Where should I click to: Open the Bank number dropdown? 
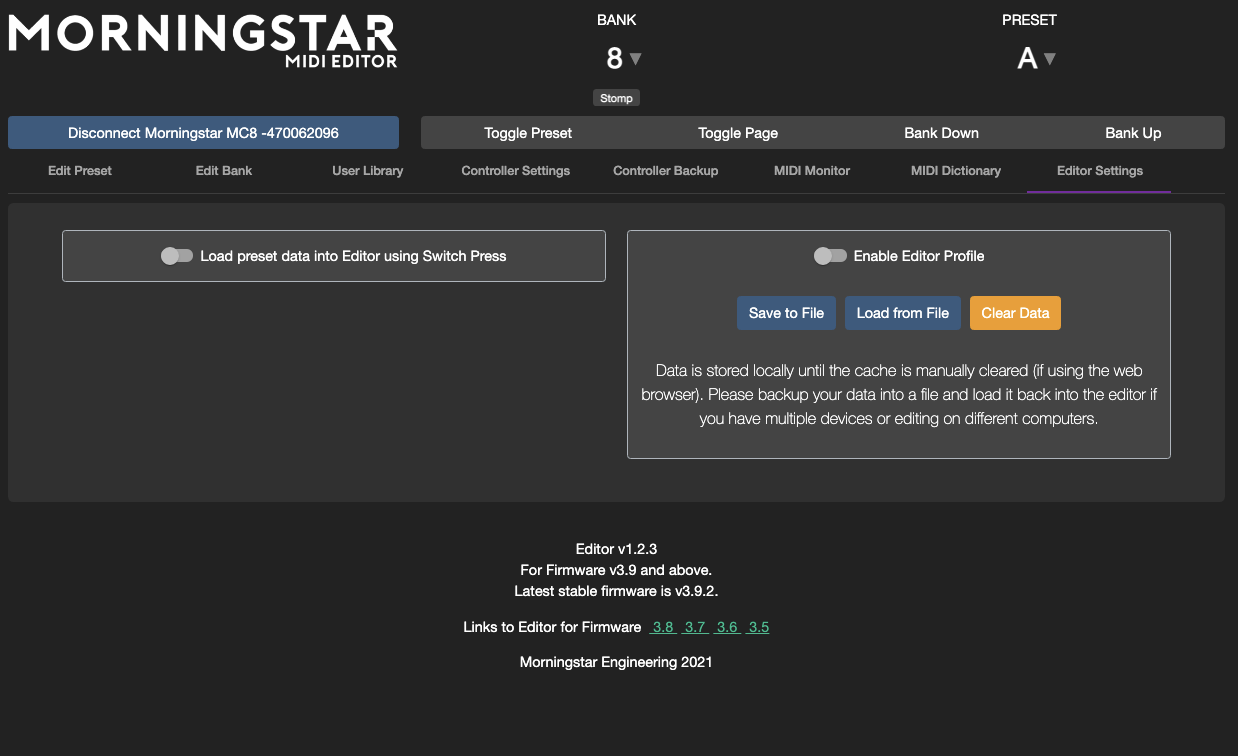coord(623,59)
